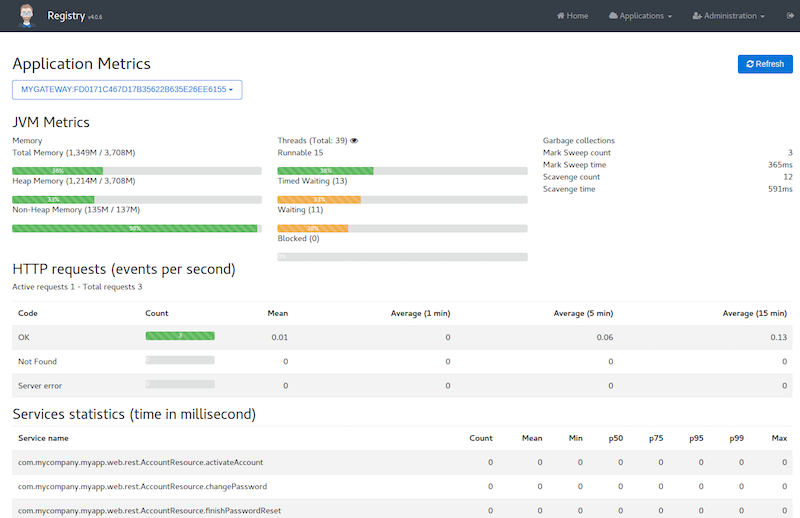Open the MYGATEWAY instance selector

coord(127,90)
